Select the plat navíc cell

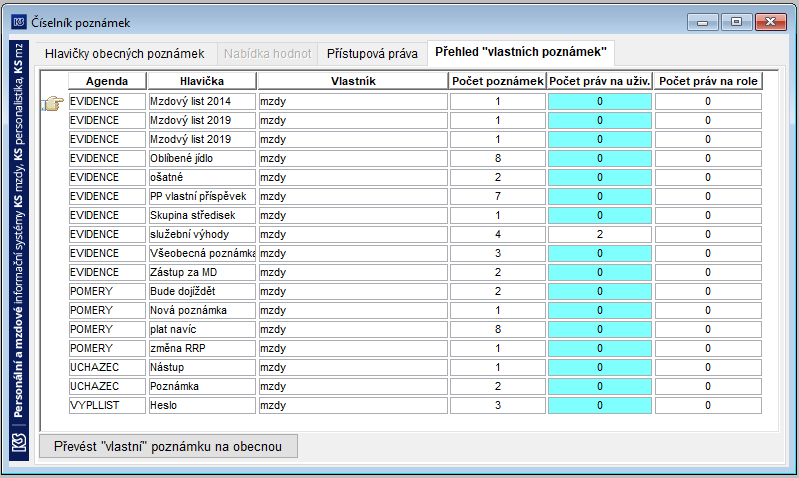tap(202, 329)
